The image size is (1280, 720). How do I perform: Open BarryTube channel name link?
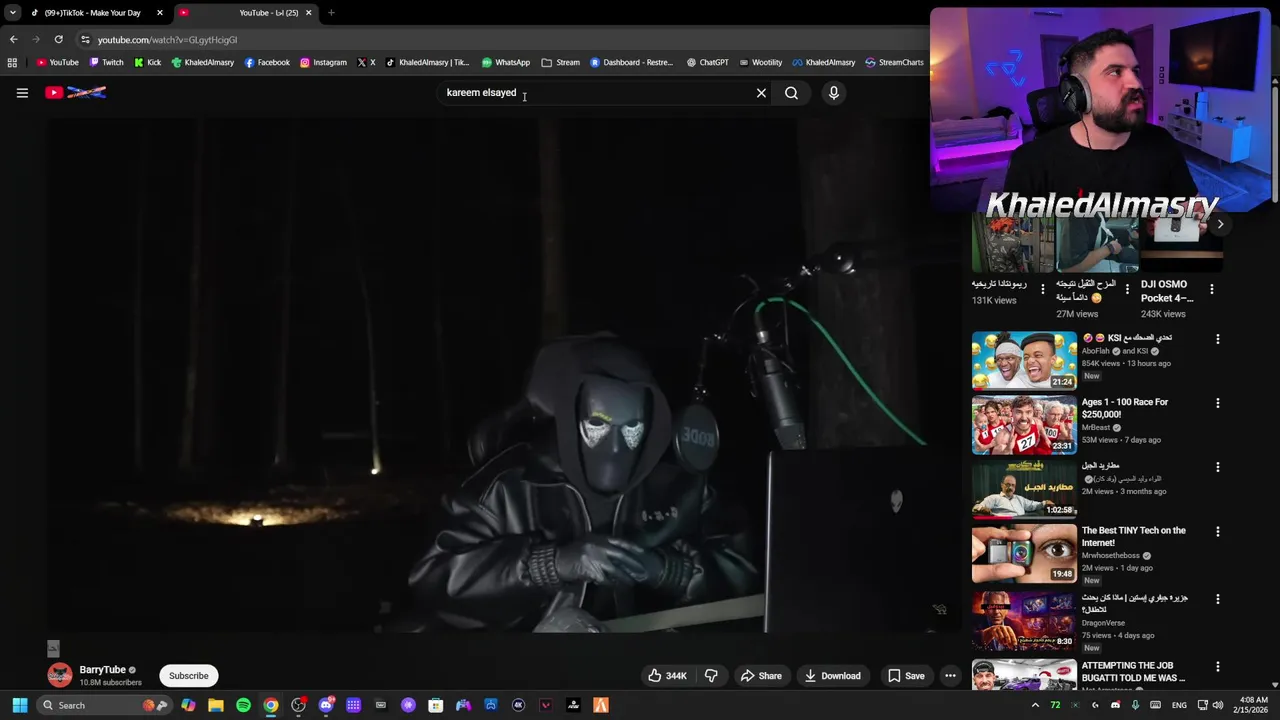point(103,670)
